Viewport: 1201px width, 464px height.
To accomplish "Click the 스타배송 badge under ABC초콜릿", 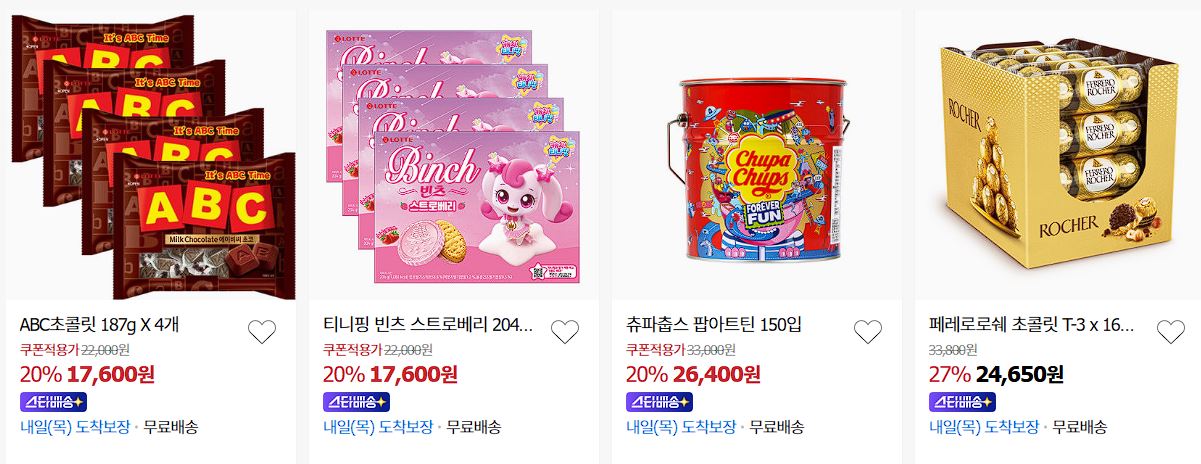I will point(53,402).
